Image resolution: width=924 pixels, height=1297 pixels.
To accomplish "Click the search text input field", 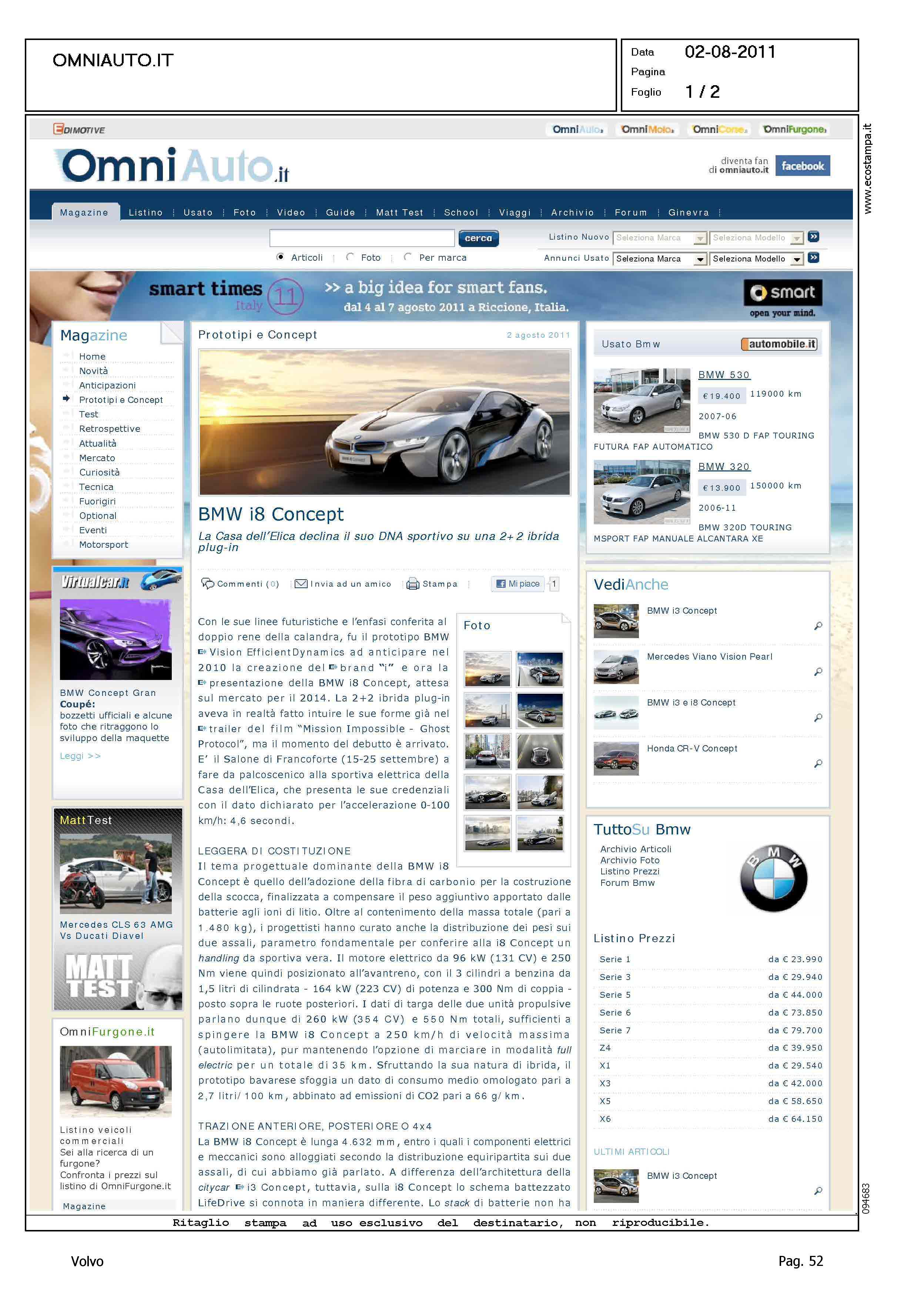I will click(362, 238).
